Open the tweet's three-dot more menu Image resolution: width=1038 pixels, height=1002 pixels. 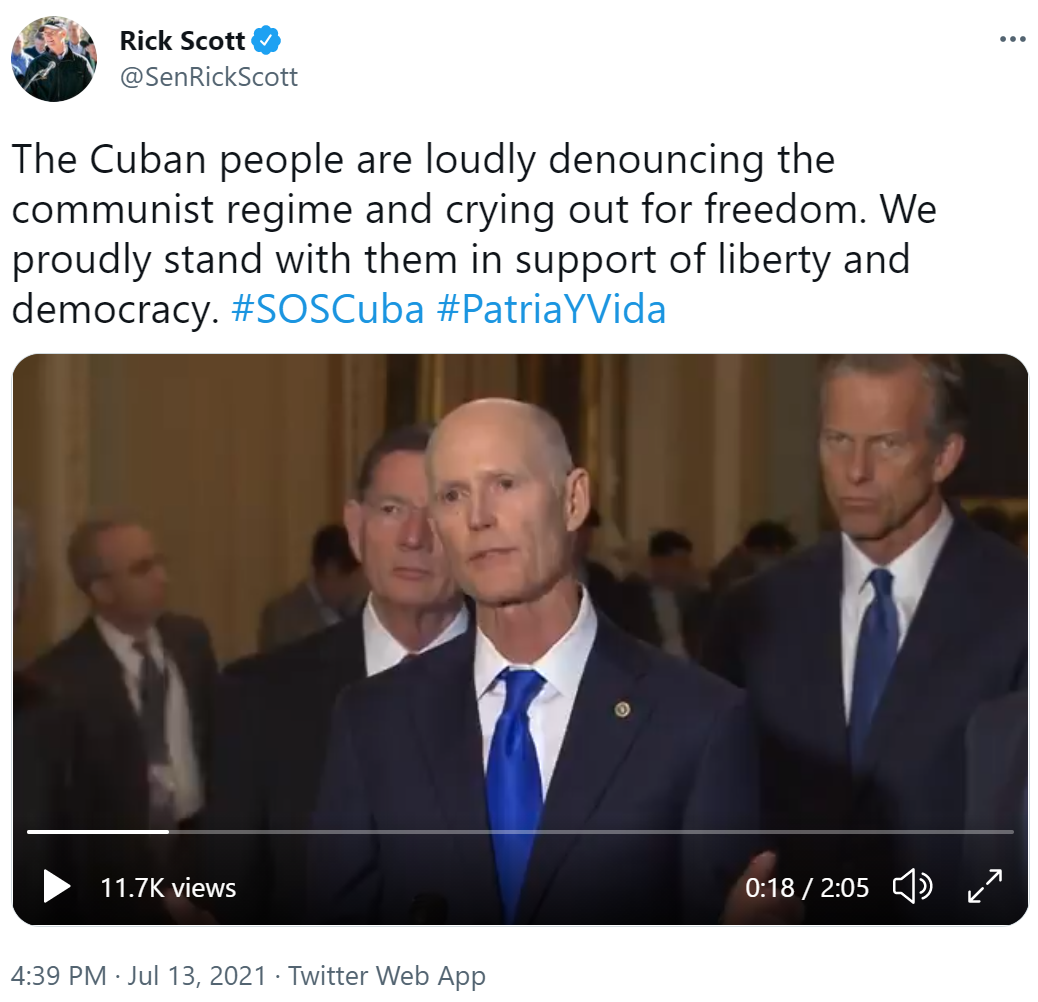tap(1012, 40)
